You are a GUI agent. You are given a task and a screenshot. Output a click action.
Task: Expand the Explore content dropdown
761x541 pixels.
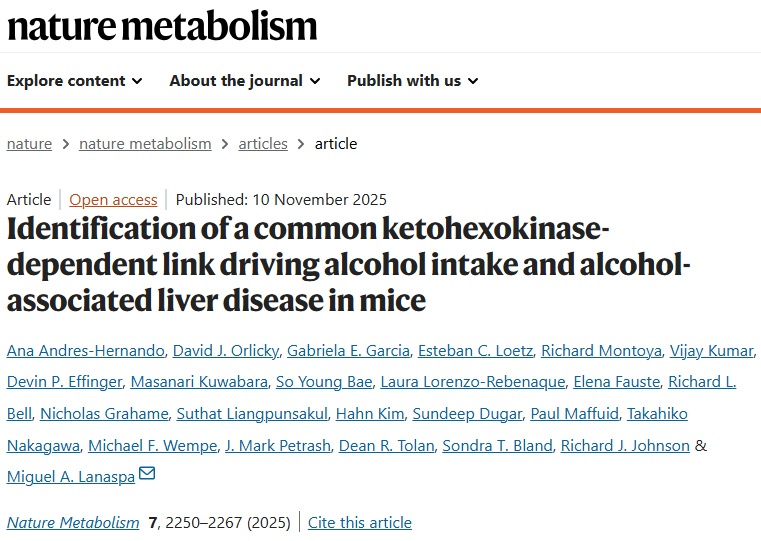(x=74, y=81)
